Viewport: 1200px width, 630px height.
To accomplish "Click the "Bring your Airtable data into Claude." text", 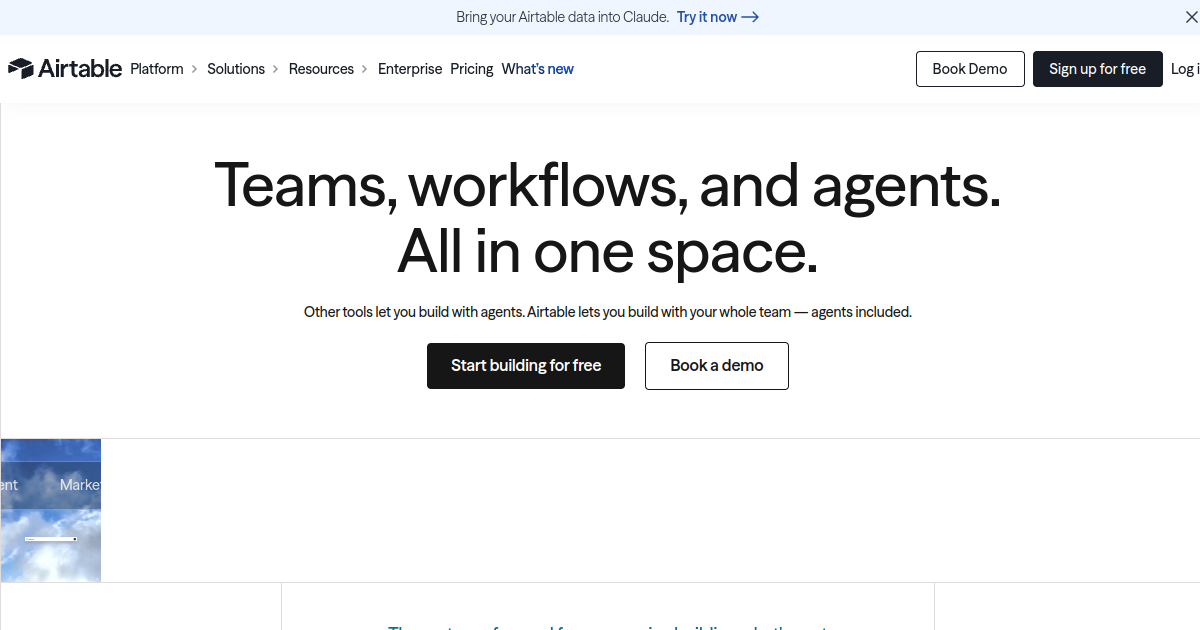I will (x=562, y=17).
